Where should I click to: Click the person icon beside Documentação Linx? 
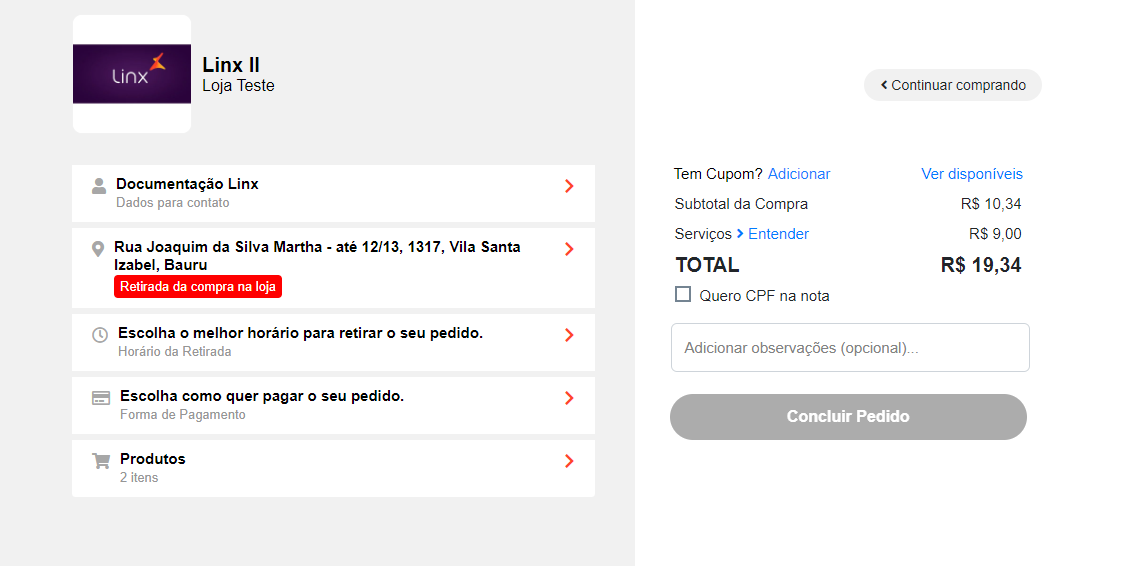[99, 186]
